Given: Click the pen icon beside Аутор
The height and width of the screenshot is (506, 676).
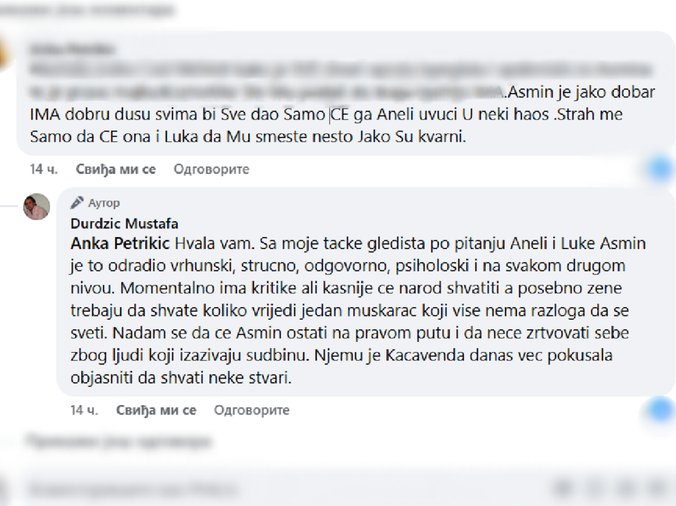Looking at the screenshot, I should tap(76, 202).
